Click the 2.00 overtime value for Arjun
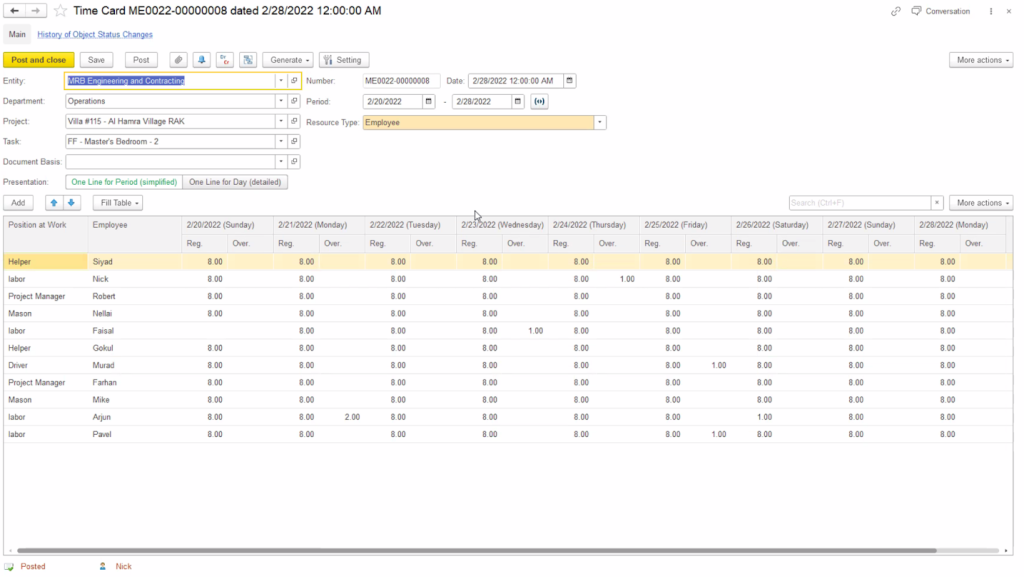1024x577 pixels. pyautogui.click(x=341, y=417)
